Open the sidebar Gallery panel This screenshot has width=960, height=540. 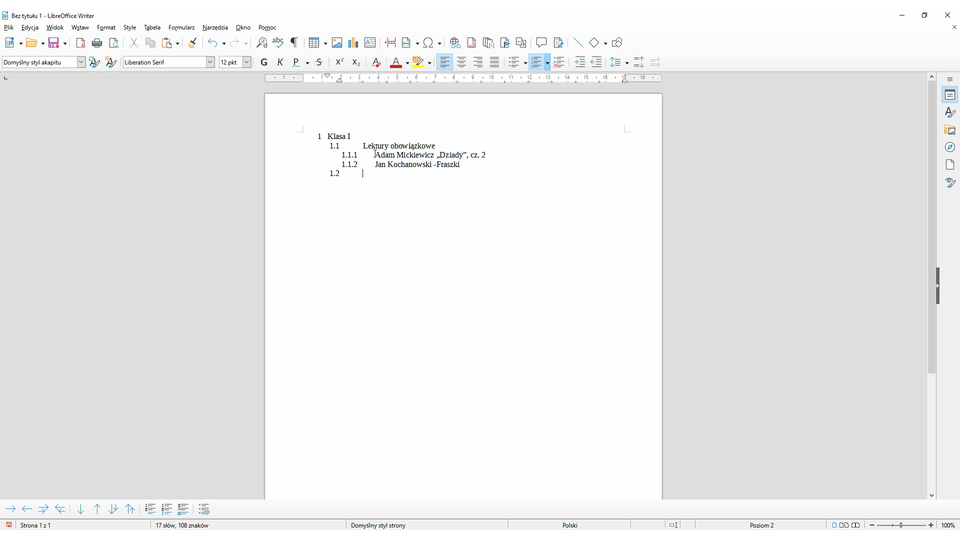click(950, 130)
